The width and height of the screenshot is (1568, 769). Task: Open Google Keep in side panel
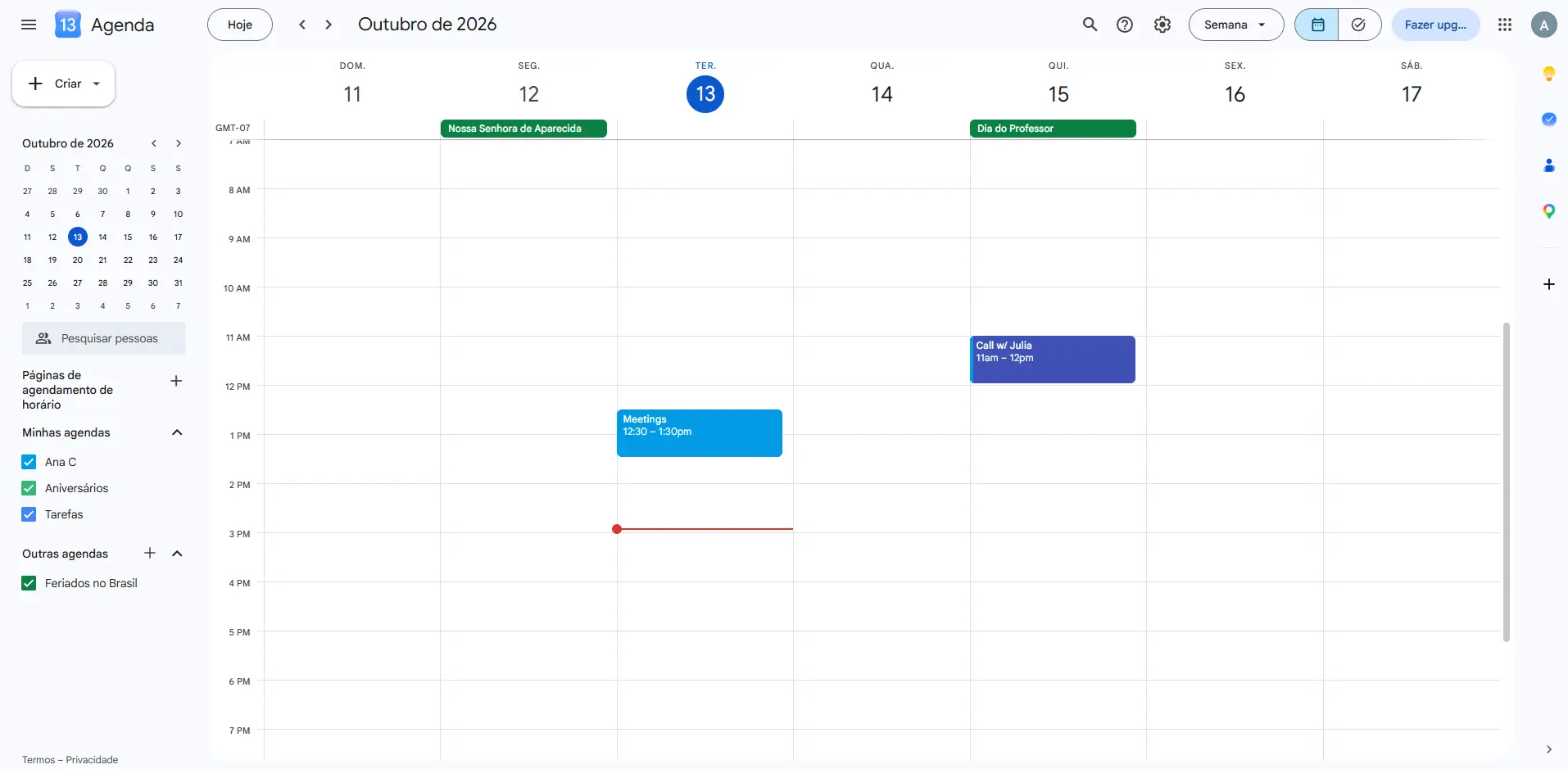pyautogui.click(x=1548, y=74)
